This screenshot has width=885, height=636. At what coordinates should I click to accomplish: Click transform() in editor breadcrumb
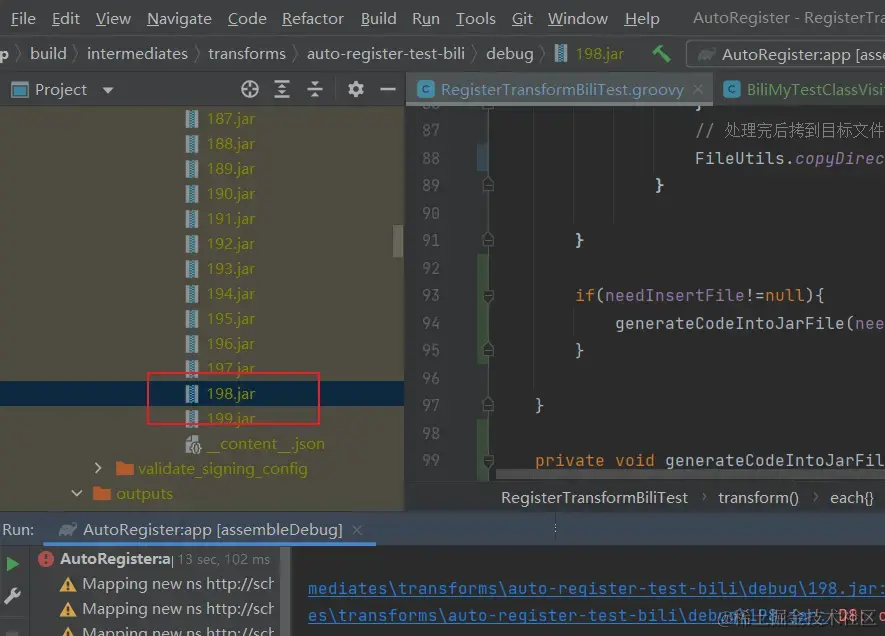pos(758,498)
